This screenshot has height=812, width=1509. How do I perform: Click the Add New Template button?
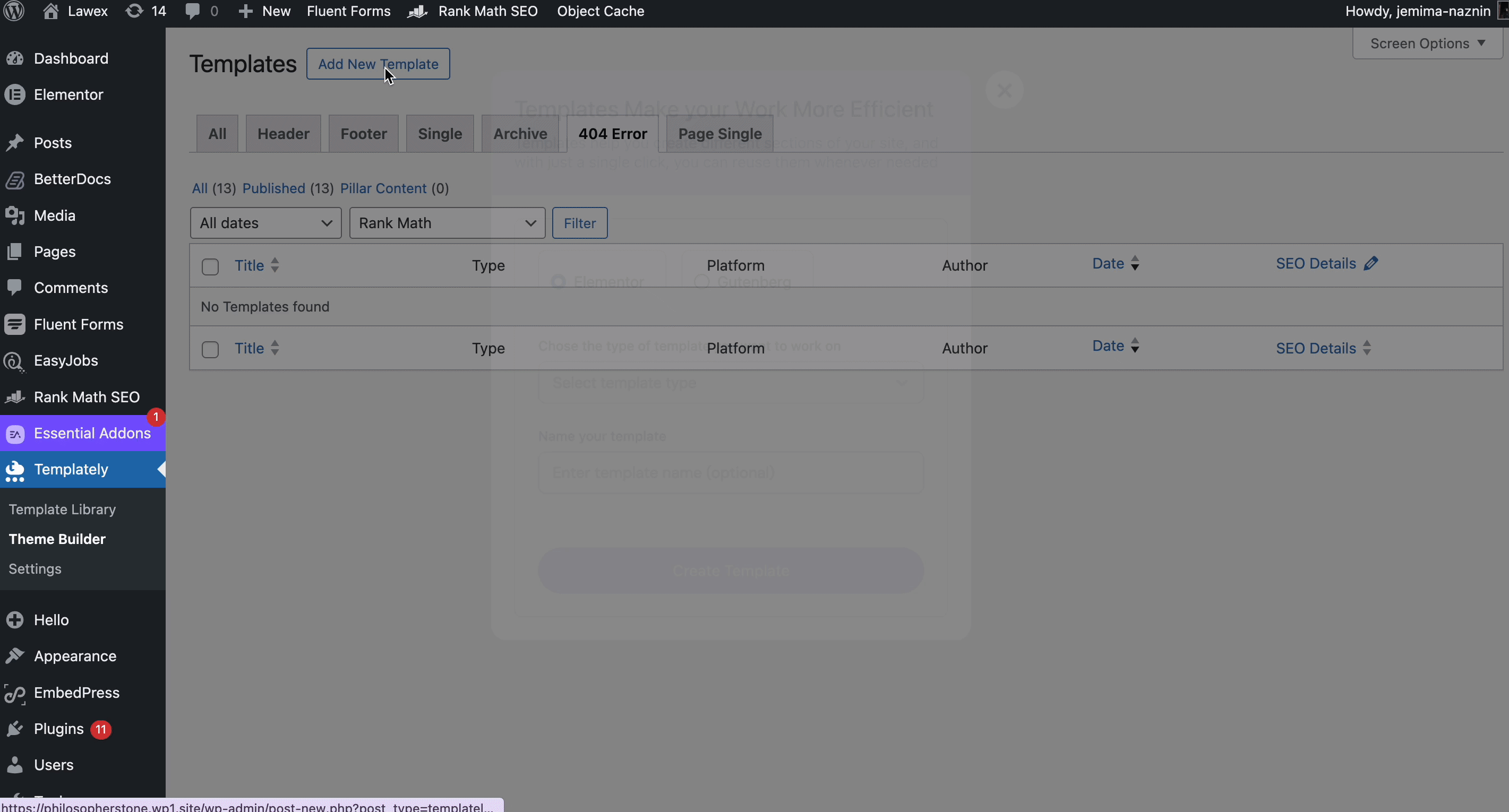pos(379,64)
